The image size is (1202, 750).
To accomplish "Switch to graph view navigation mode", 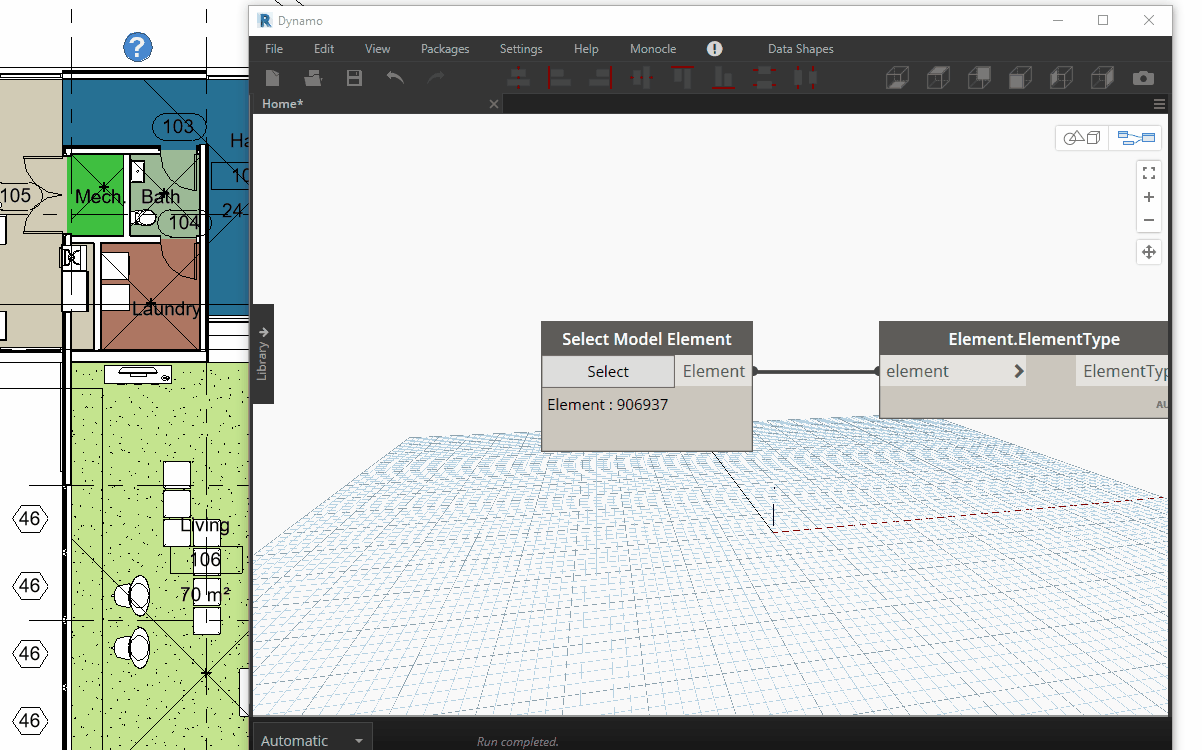I will (1135, 138).
